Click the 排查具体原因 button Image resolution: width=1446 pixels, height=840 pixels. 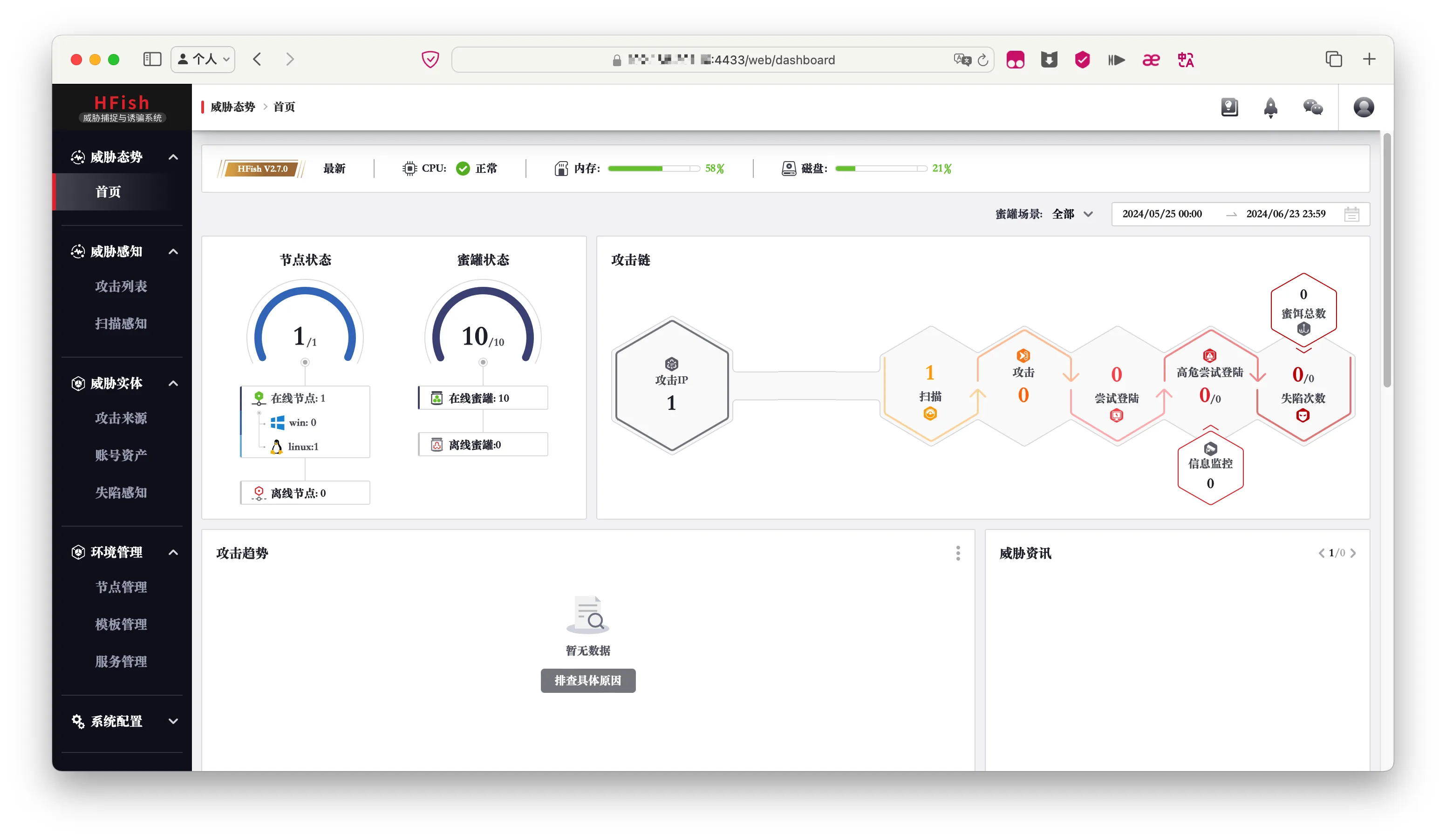(587, 681)
